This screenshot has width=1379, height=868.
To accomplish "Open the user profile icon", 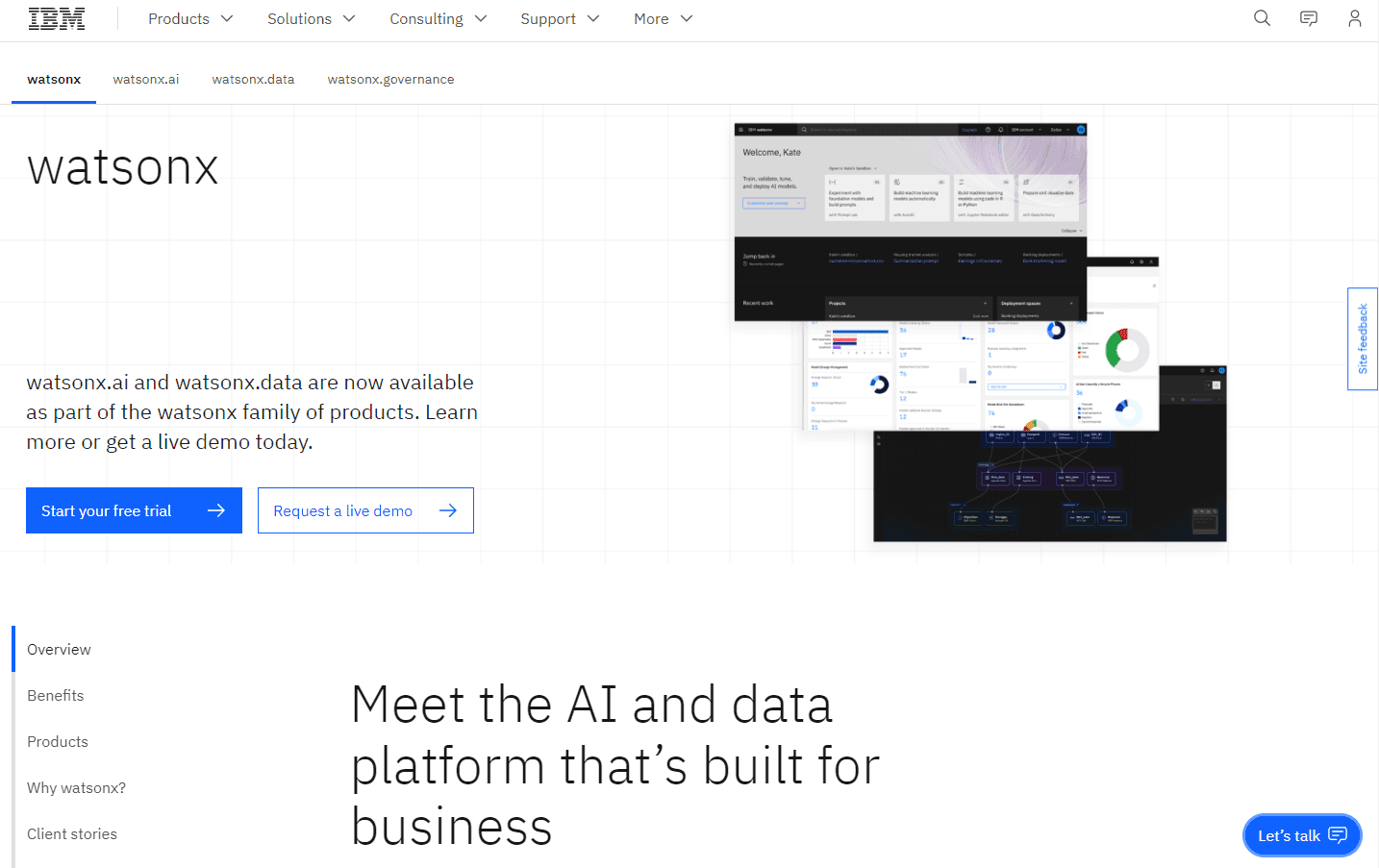I will coord(1355,18).
